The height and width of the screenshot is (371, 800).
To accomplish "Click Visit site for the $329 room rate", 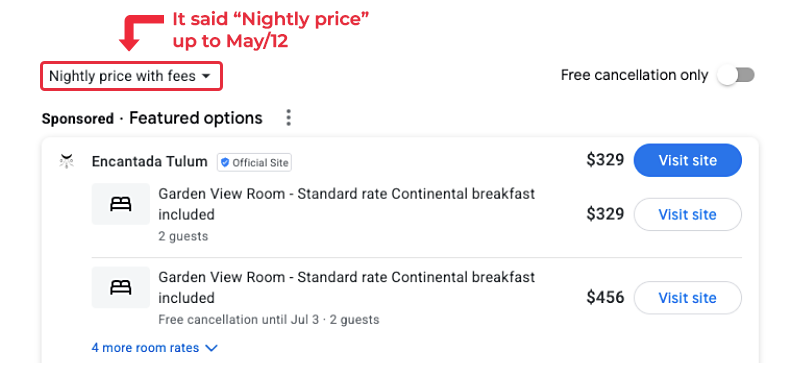I will pos(687,214).
